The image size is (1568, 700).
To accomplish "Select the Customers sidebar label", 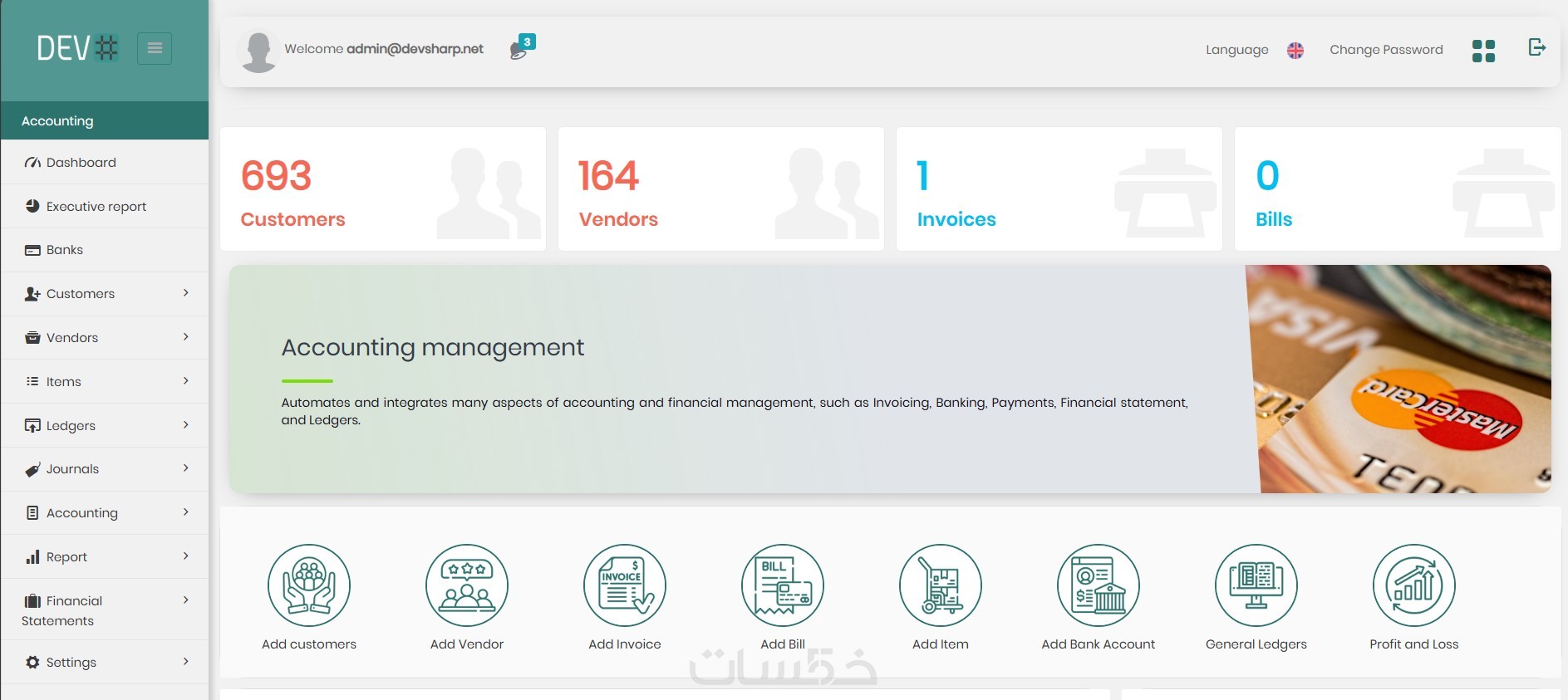I will pyautogui.click(x=81, y=294).
